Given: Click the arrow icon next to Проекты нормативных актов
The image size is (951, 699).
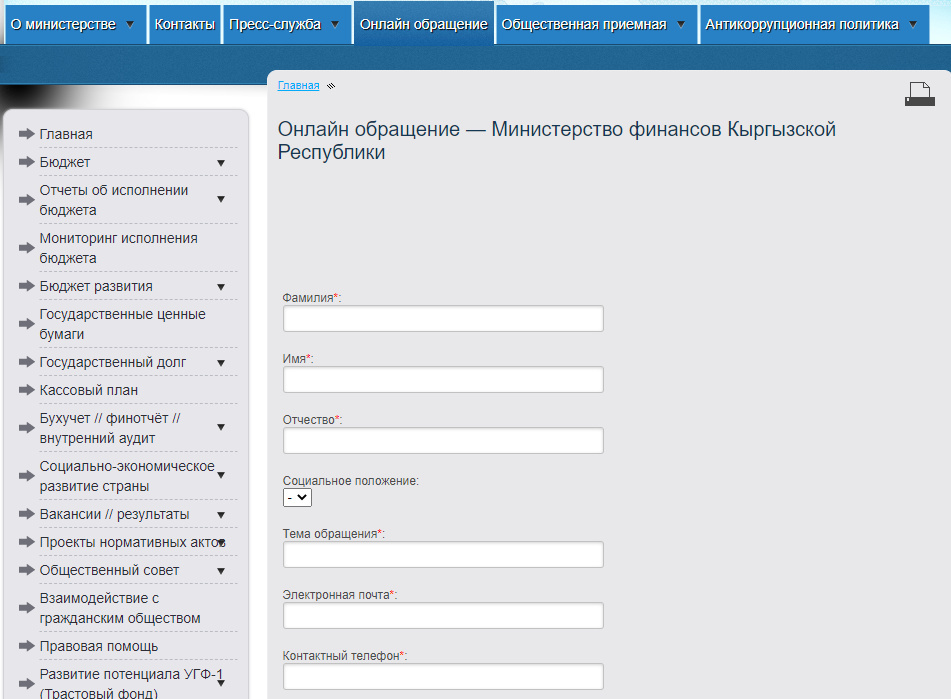Looking at the screenshot, I should click(x=25, y=541).
